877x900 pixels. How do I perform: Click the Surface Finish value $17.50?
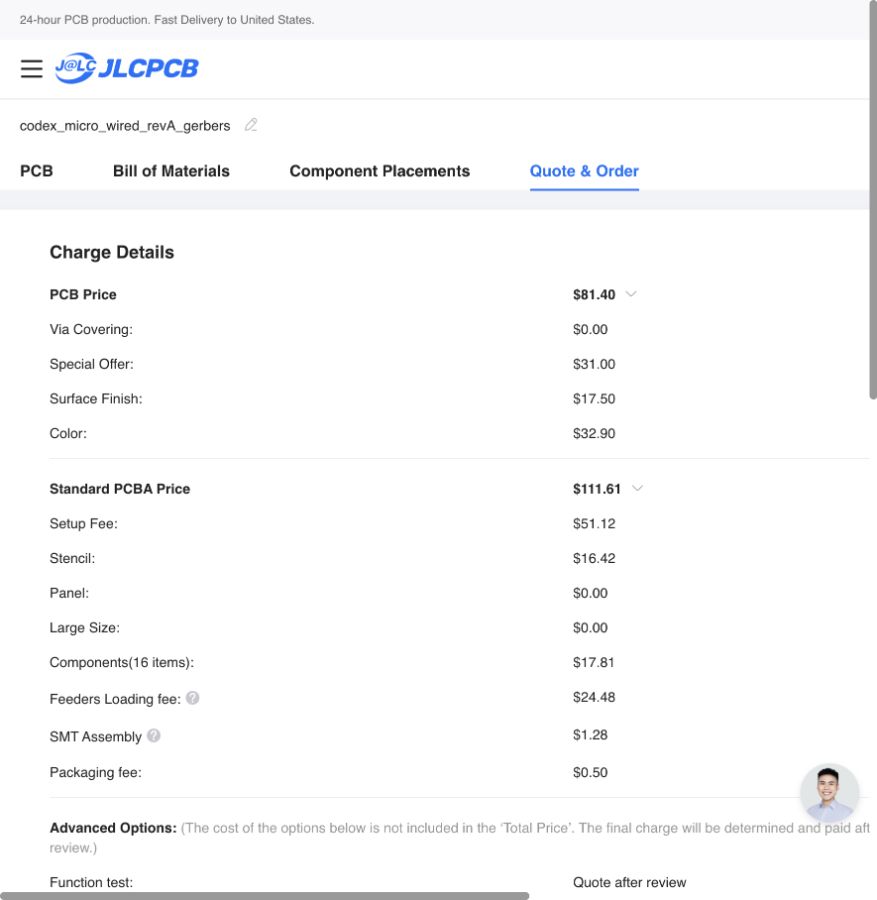click(594, 399)
